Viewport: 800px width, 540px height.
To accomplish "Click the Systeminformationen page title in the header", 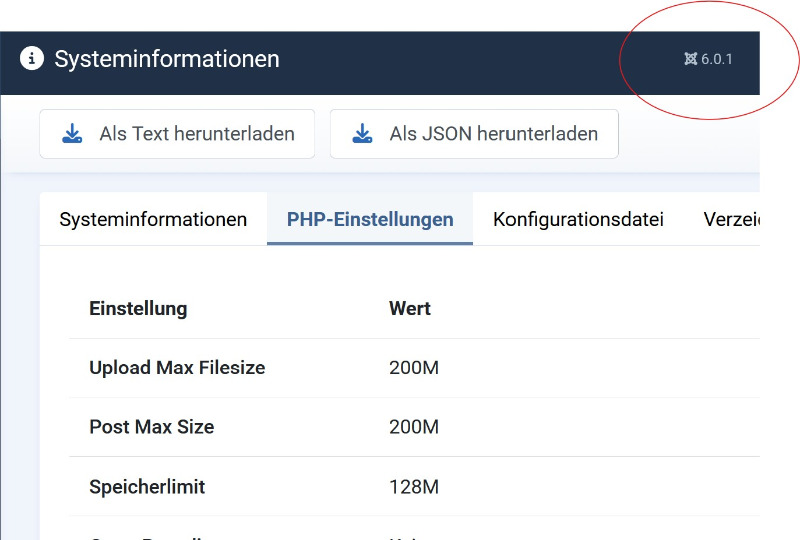I will pyautogui.click(x=167, y=59).
